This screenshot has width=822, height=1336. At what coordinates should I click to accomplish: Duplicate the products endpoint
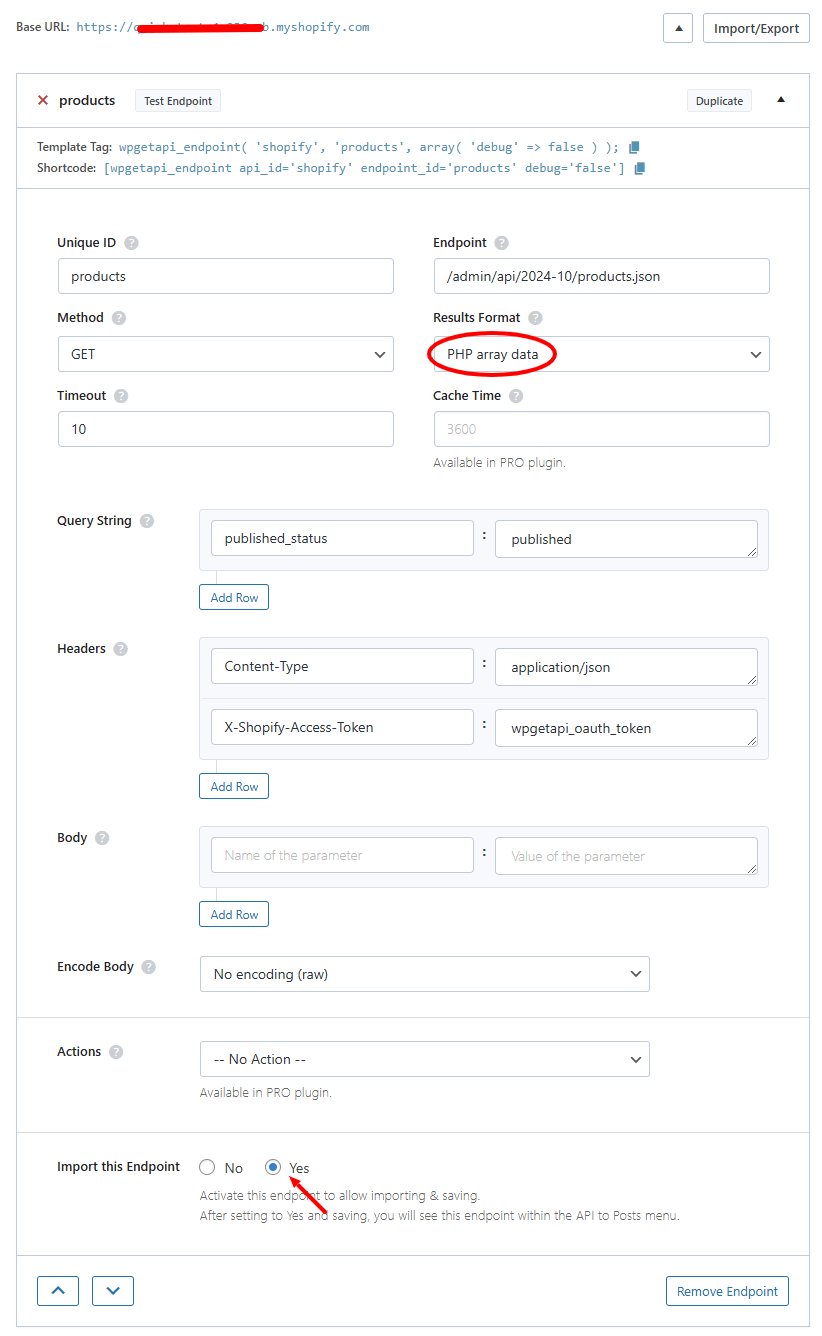click(x=719, y=100)
